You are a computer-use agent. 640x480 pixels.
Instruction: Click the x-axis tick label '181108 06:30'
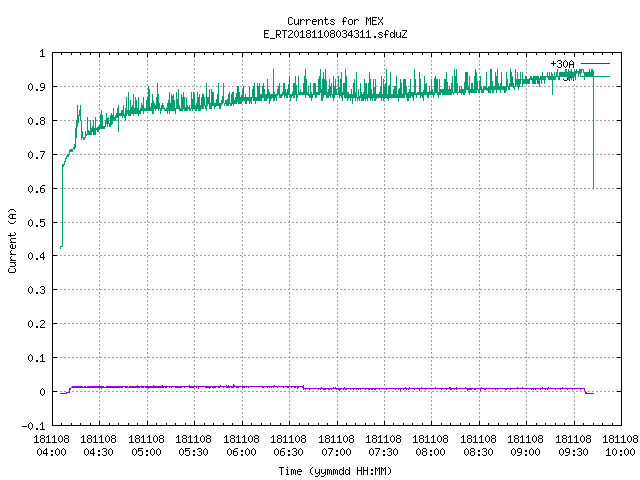click(x=289, y=446)
